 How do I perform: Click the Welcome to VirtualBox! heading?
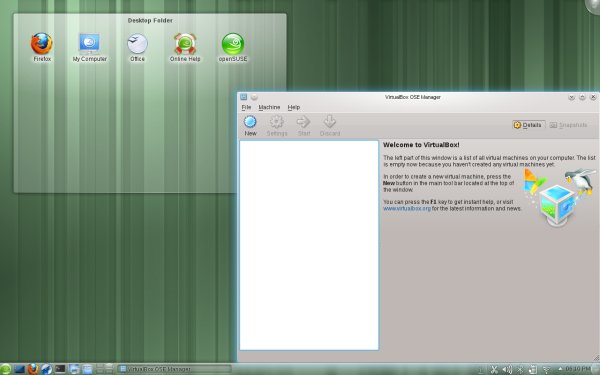[421, 145]
